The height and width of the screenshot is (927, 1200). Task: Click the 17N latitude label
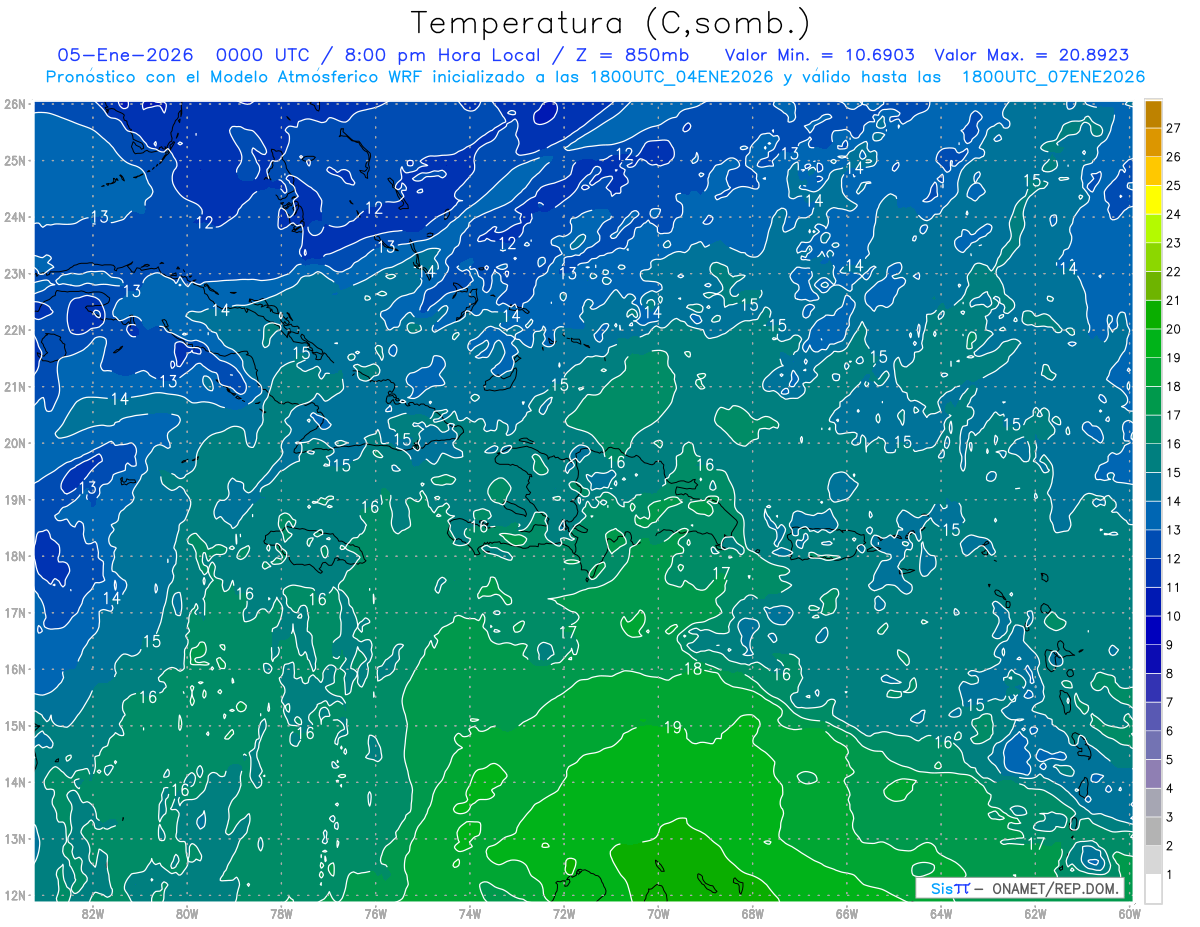click(15, 613)
